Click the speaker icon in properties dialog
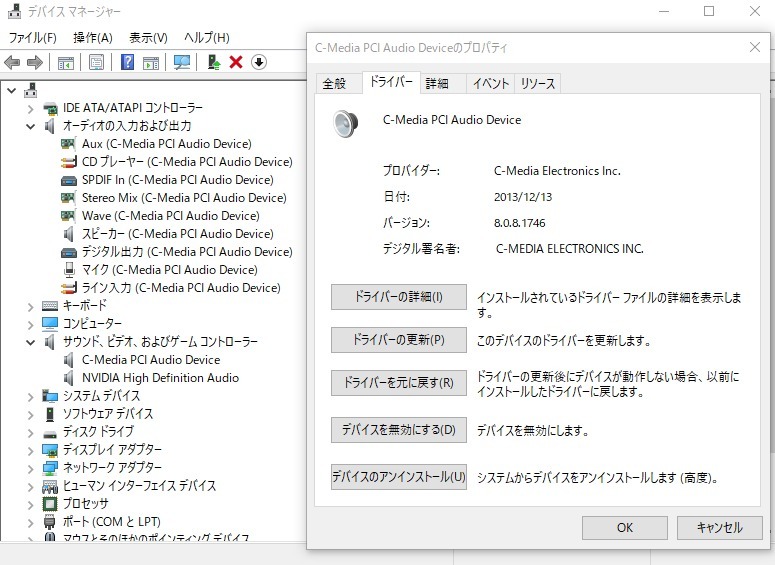Screen dimensions: 775x565 point(345,124)
